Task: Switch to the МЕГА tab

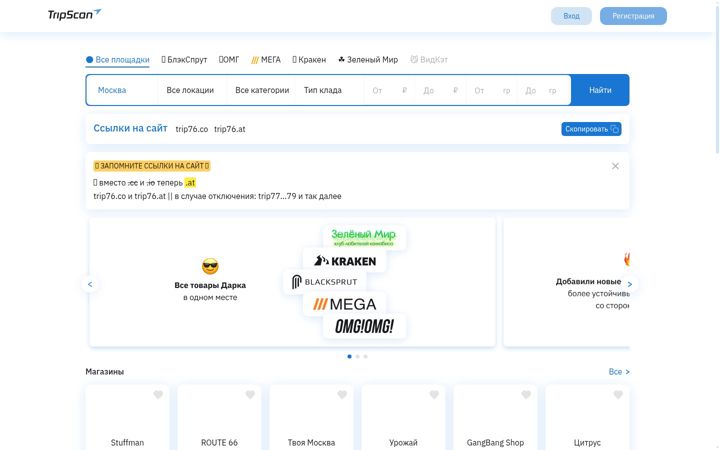Action: point(266,60)
